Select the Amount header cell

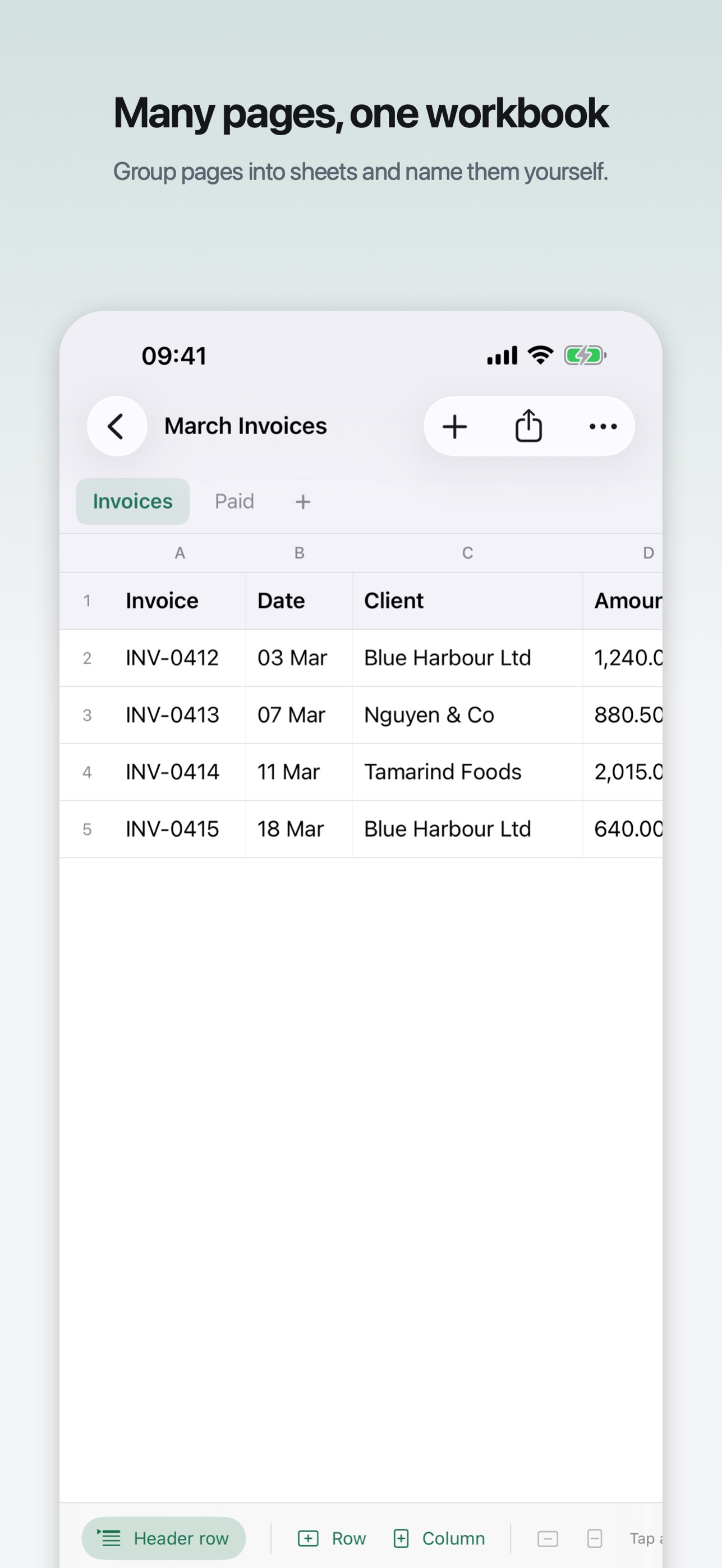point(623,601)
